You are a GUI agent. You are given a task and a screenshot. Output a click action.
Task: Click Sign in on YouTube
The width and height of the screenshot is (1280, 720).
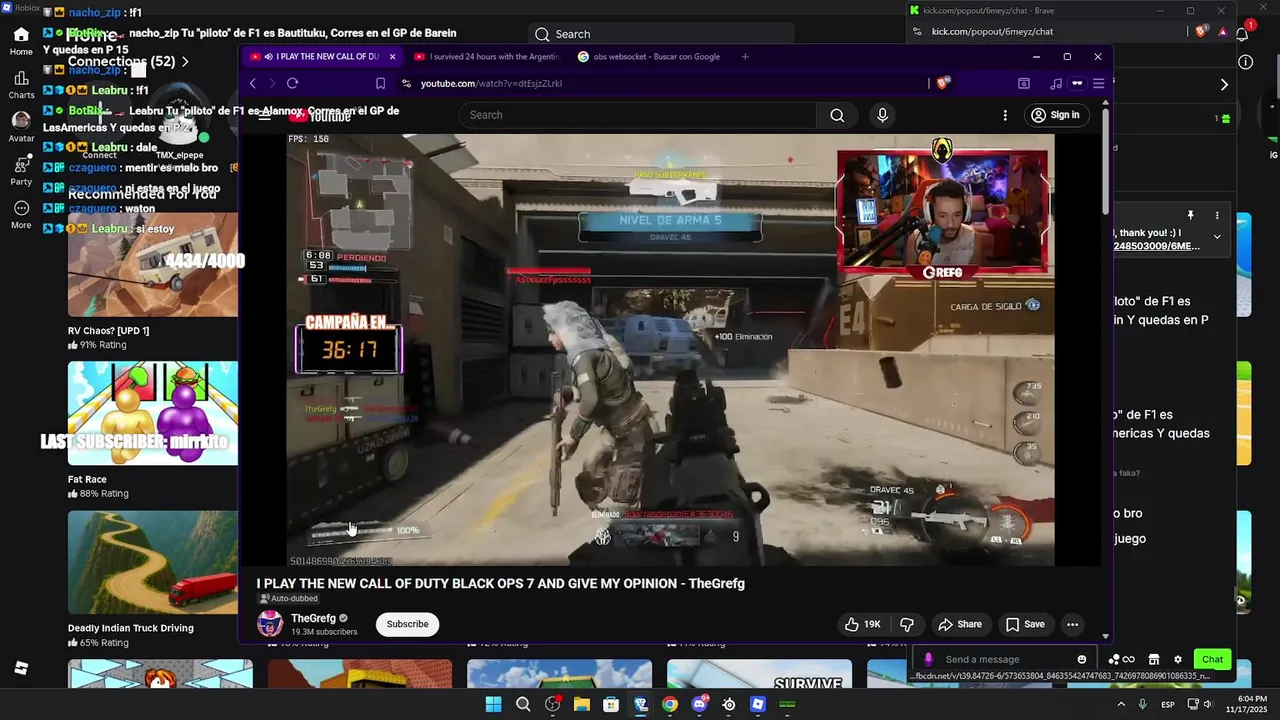click(x=1056, y=115)
